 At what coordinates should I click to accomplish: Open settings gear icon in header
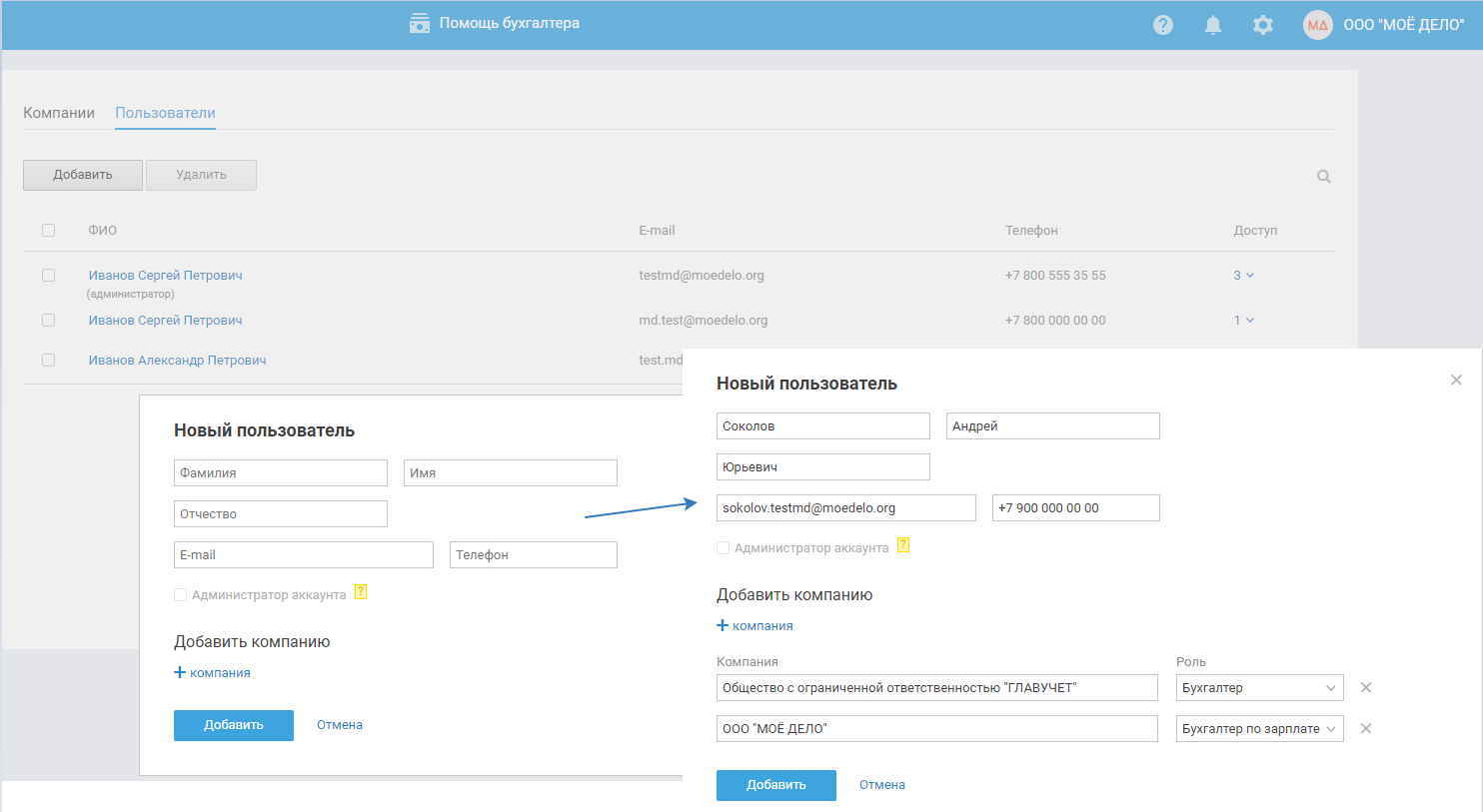coord(1262,25)
